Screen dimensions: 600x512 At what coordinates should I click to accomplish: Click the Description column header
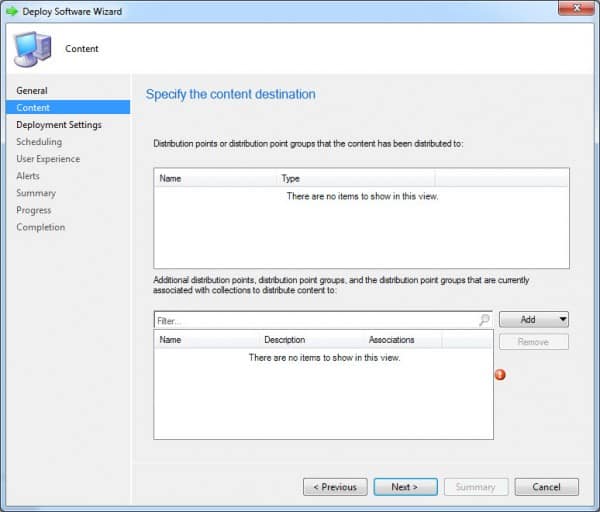tap(310, 340)
